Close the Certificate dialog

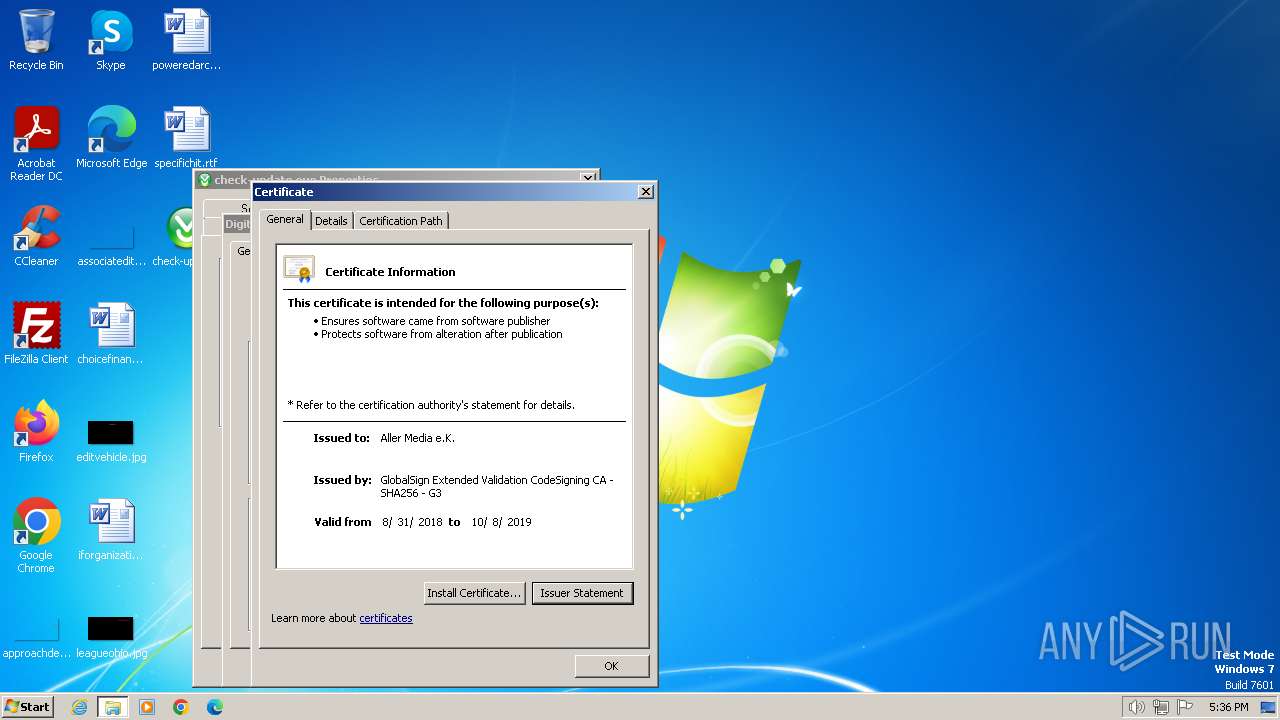click(x=646, y=192)
